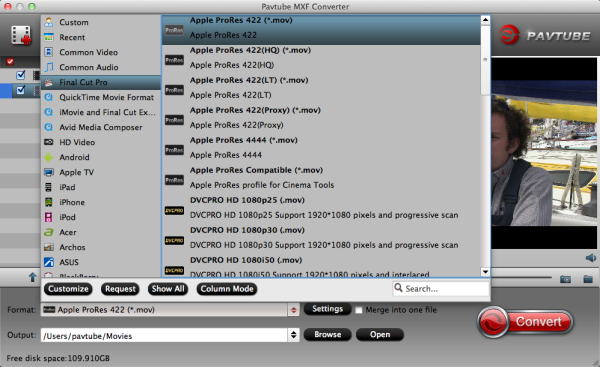The image size is (600, 367).
Task: Click the iPhone device icon
Action: click(x=49, y=202)
